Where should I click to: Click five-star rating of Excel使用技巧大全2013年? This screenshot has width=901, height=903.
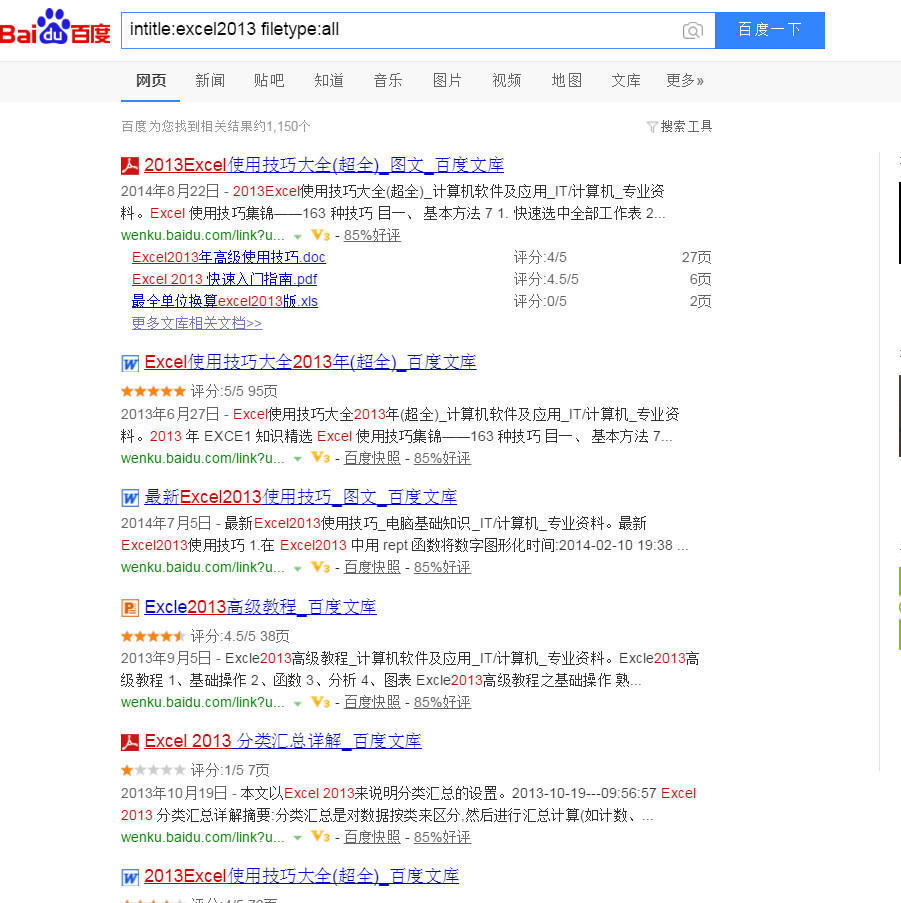pos(153,392)
